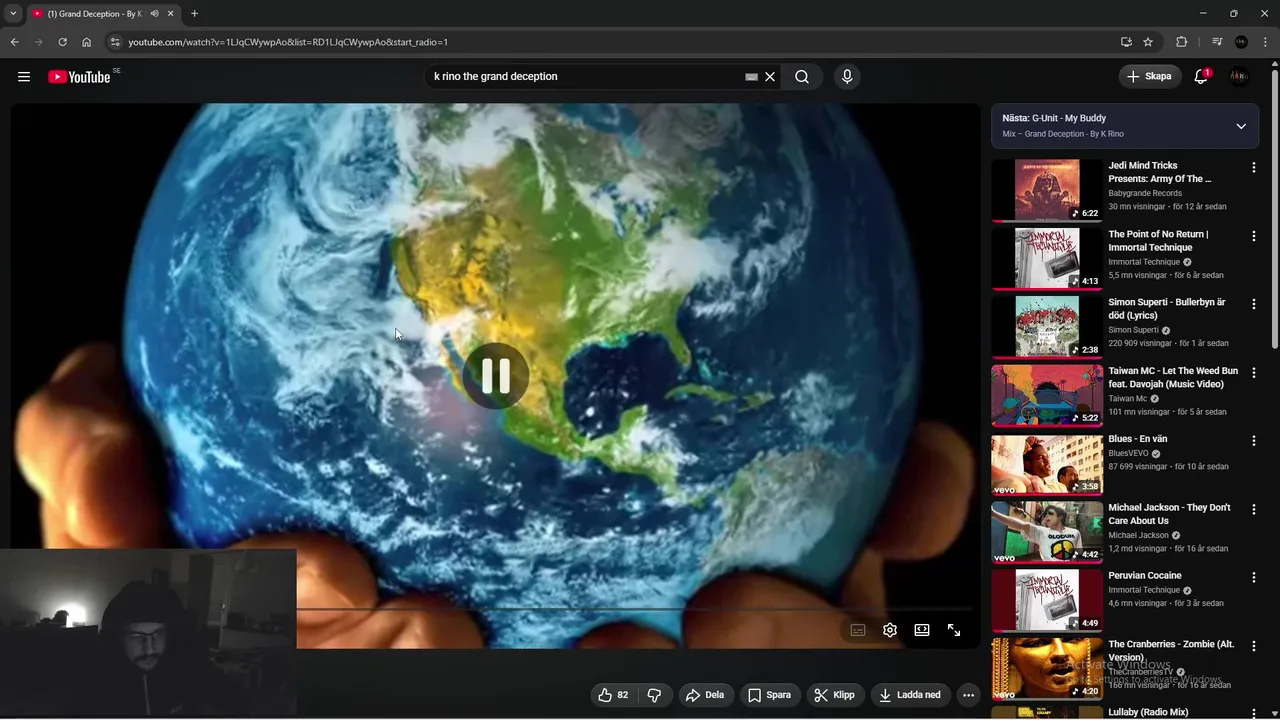Open browser menu three dots
Viewport: 1280px width, 720px height.
(1265, 42)
